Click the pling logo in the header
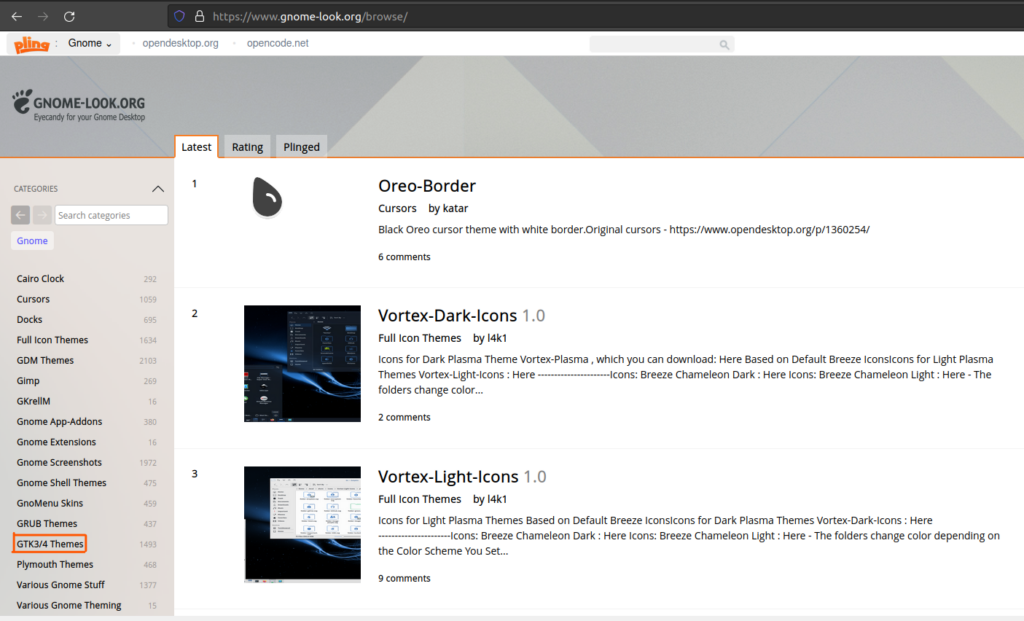Screen dimensions: 1024x621 click(x=30, y=43)
